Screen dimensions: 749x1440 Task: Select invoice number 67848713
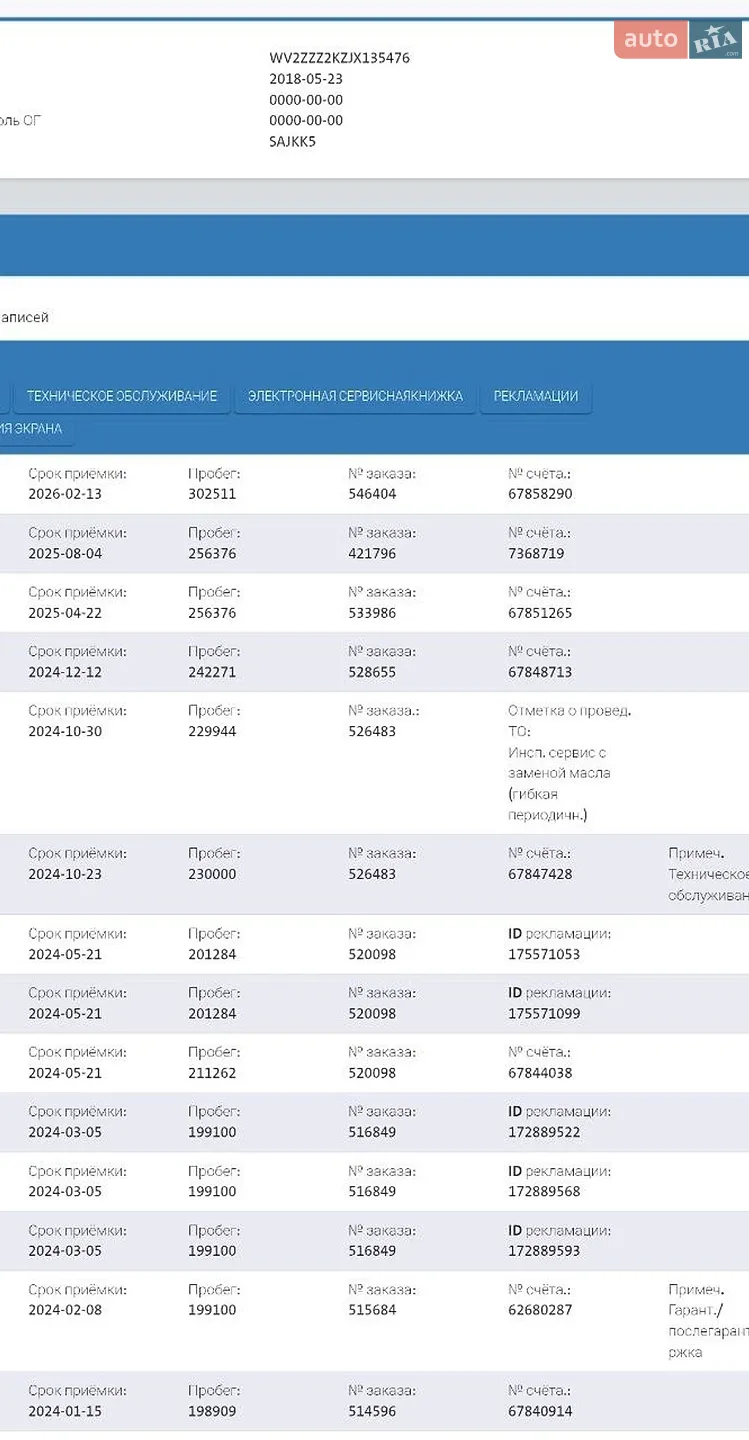[540, 672]
